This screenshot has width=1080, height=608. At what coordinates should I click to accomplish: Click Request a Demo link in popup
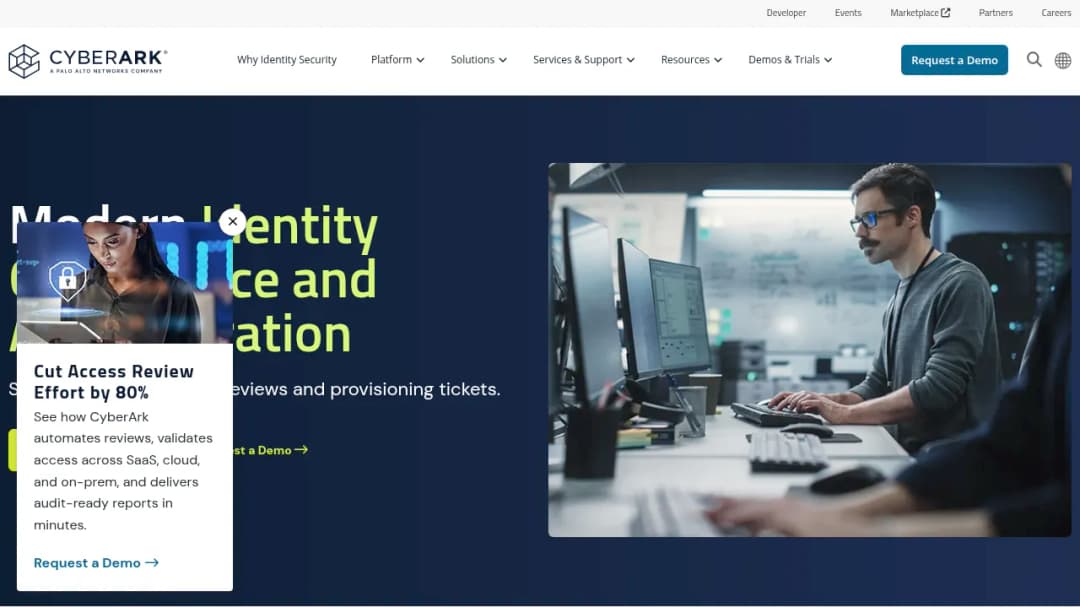tap(96, 563)
